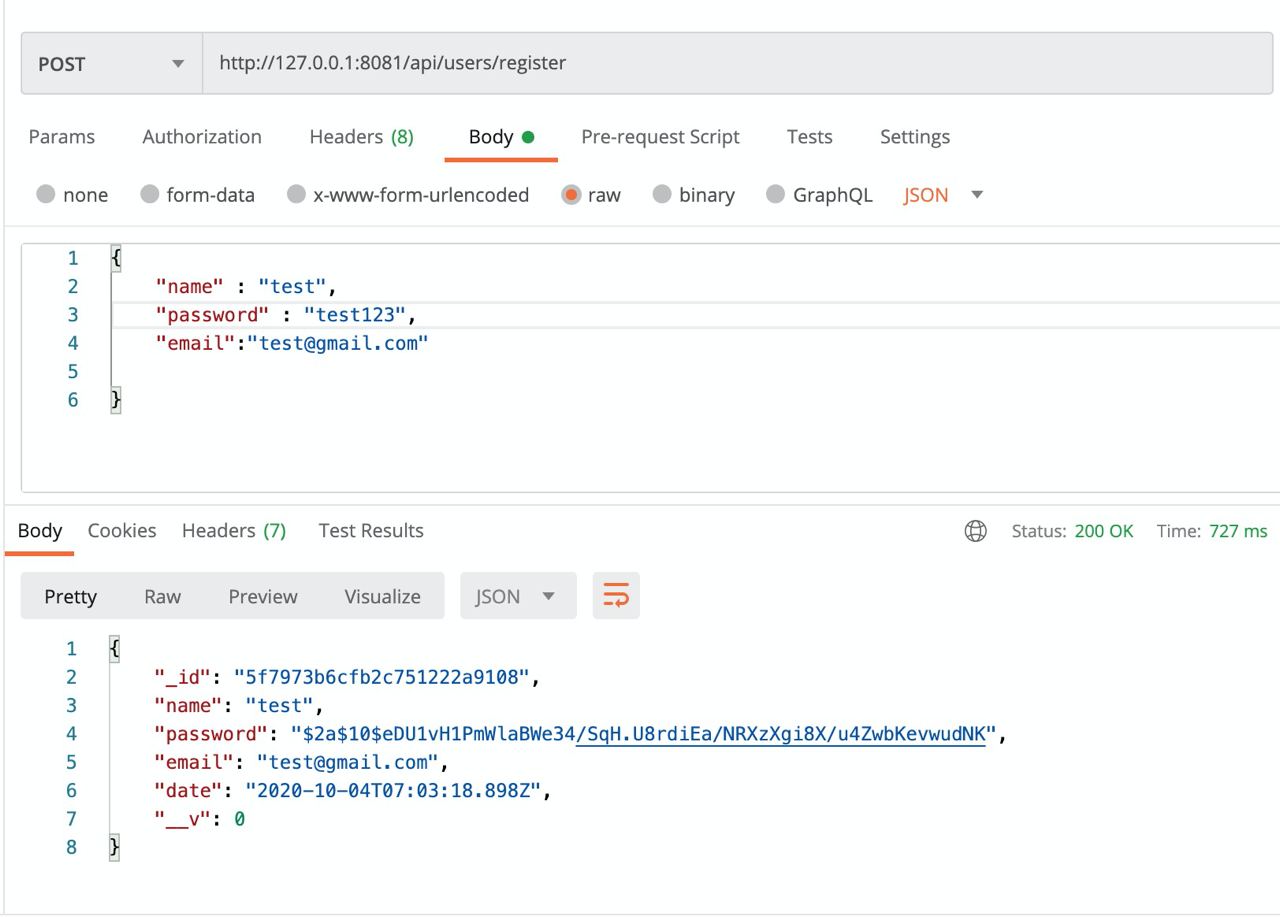Switch to the Authorization tab
This screenshot has height=917, width=1280.
pos(202,137)
